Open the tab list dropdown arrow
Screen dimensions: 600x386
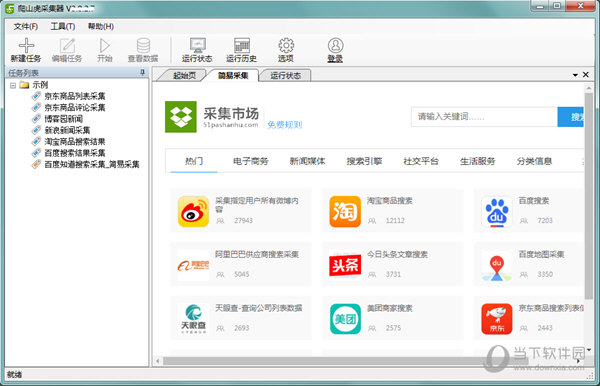click(x=575, y=75)
